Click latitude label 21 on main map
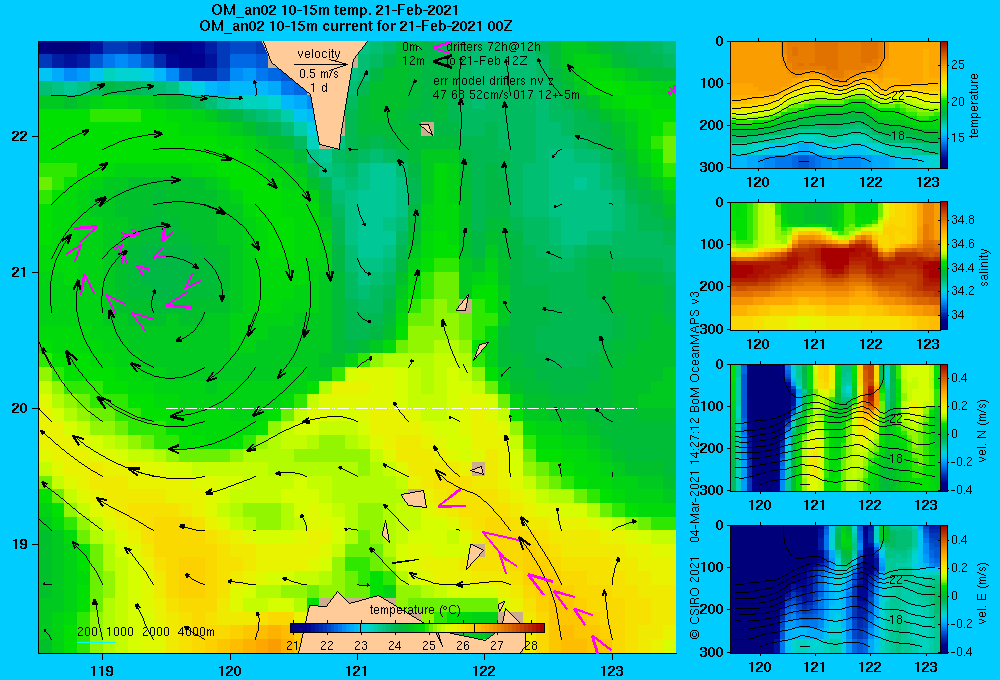Screen dimensions: 1000x680 pos(19,272)
